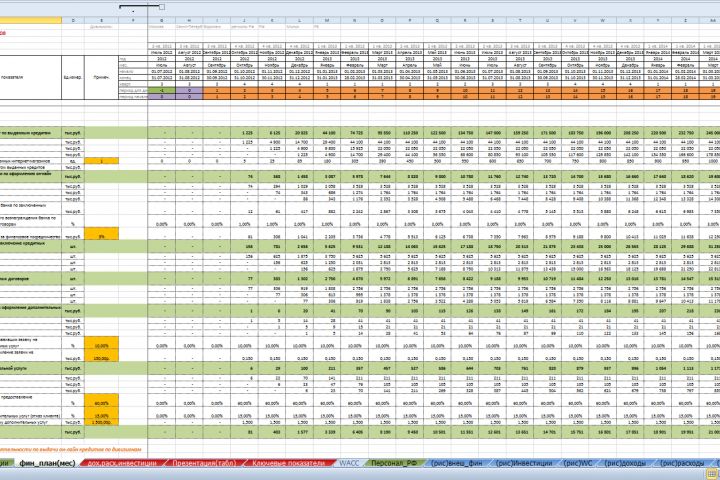Open the дох.расх.инвестиции sheet tab
The height and width of the screenshot is (480, 720).
click(122, 463)
